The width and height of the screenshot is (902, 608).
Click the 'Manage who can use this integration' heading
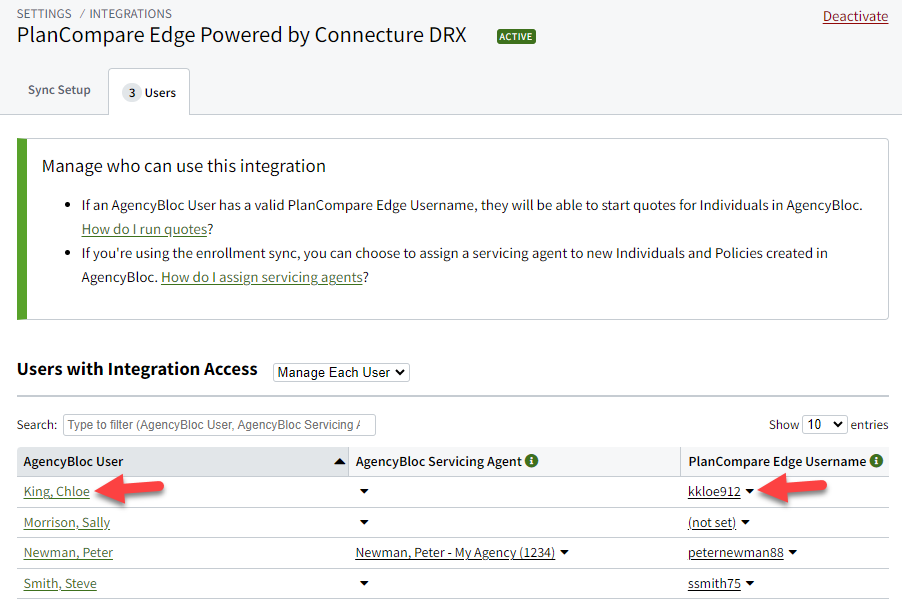(184, 166)
